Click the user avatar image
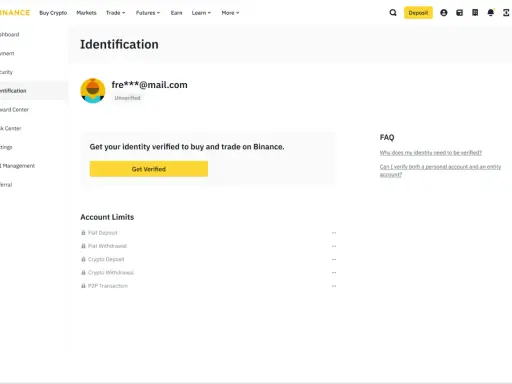 (x=93, y=91)
